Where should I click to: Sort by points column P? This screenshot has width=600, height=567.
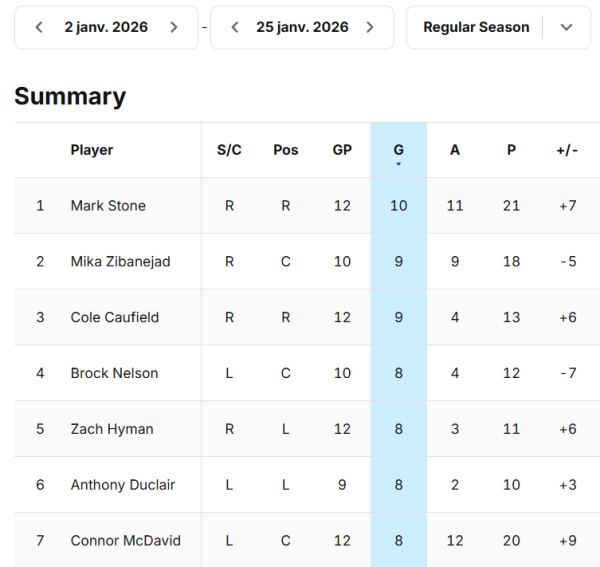tap(511, 150)
